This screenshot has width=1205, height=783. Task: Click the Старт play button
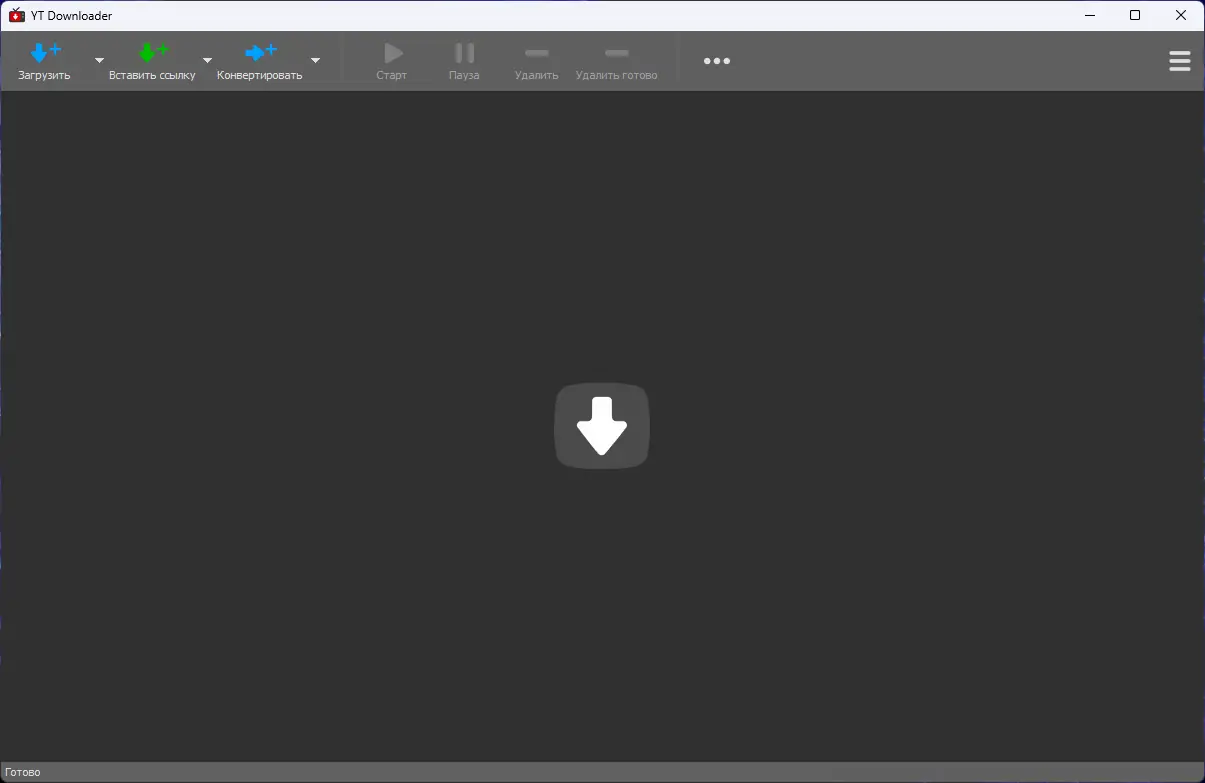pyautogui.click(x=392, y=61)
